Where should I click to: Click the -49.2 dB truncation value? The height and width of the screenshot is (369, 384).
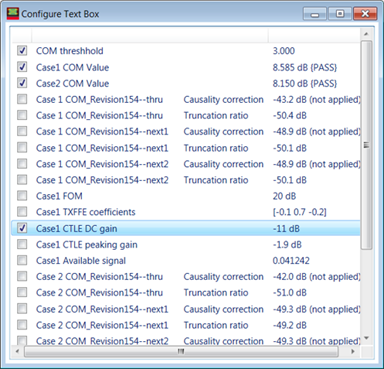[x=290, y=325]
